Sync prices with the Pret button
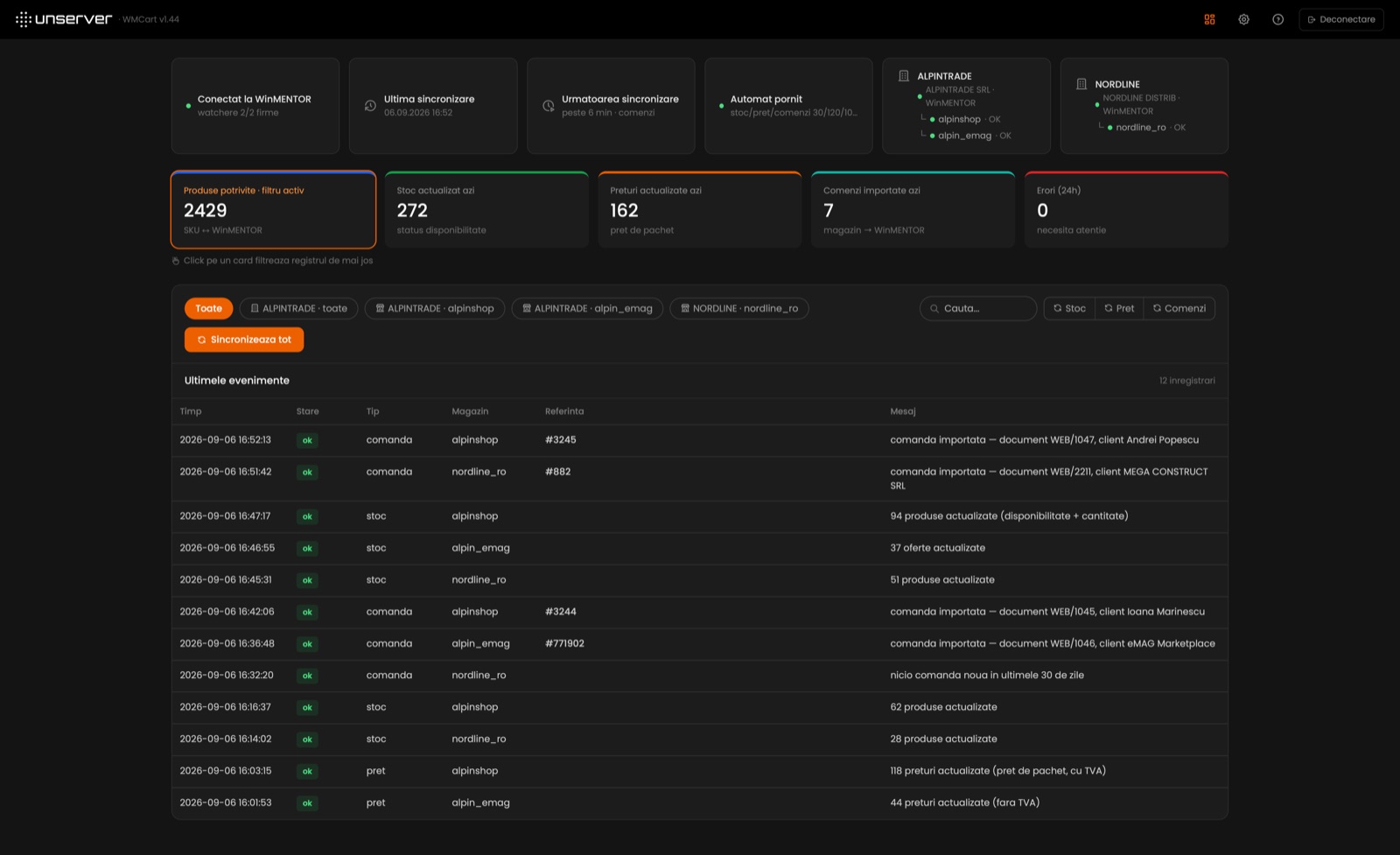 1119,308
